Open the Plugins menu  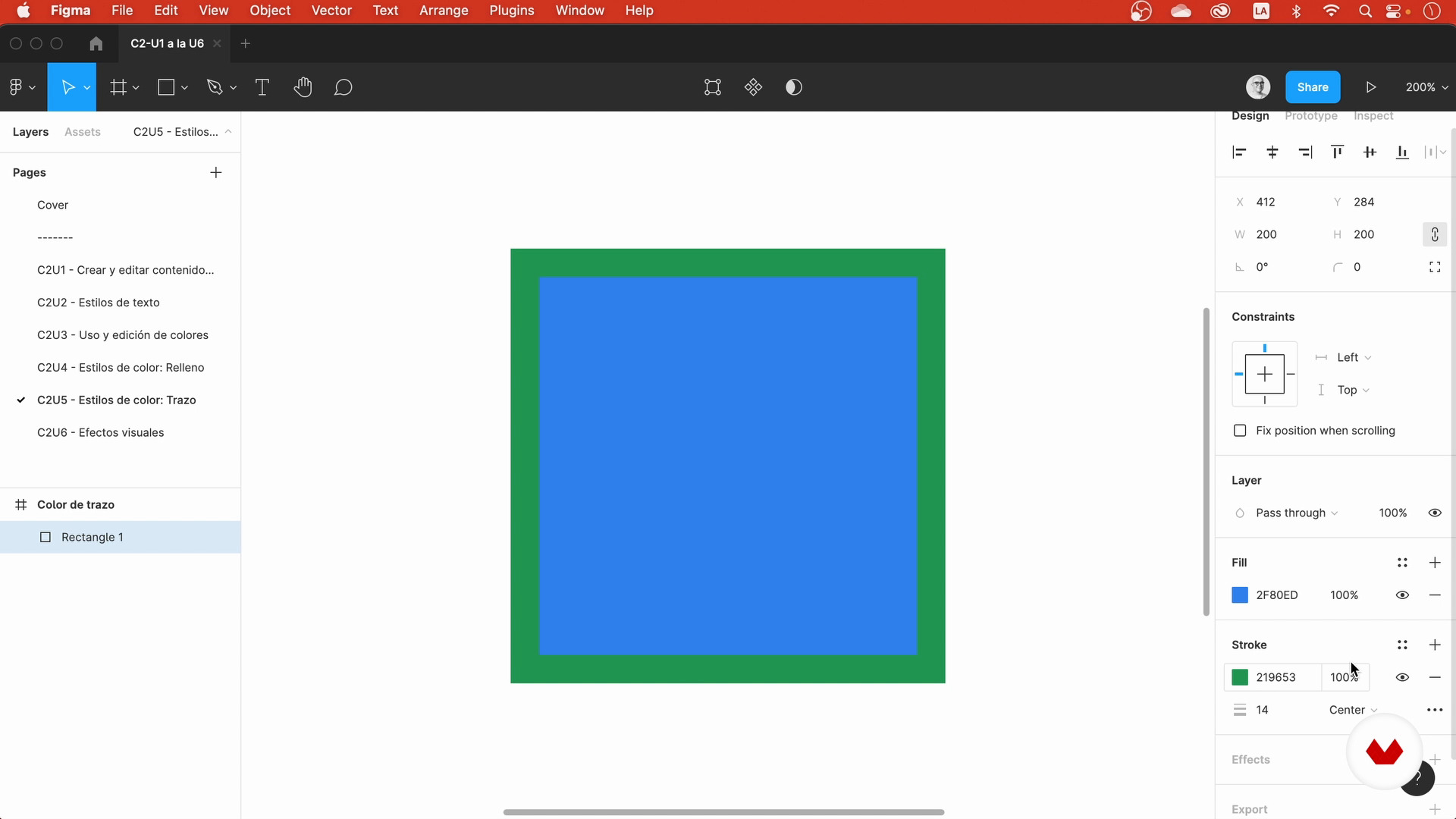coord(511,11)
